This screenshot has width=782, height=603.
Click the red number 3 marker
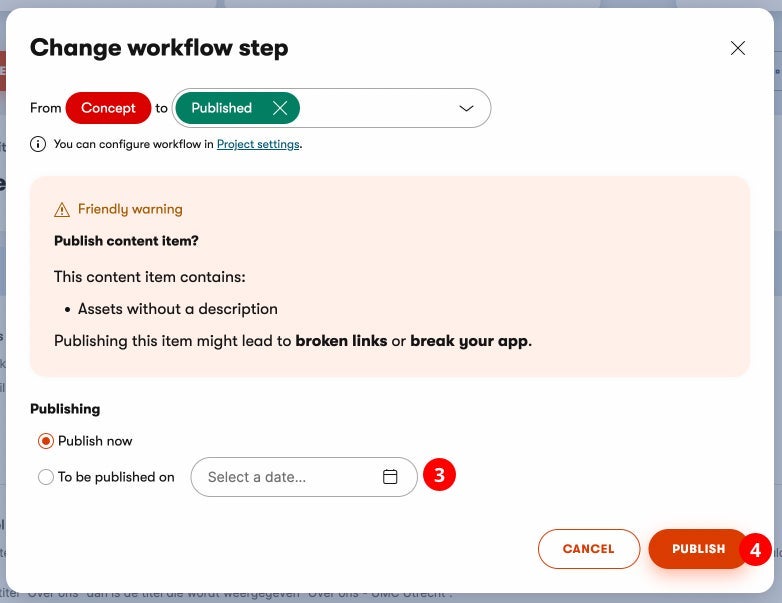(x=439, y=475)
